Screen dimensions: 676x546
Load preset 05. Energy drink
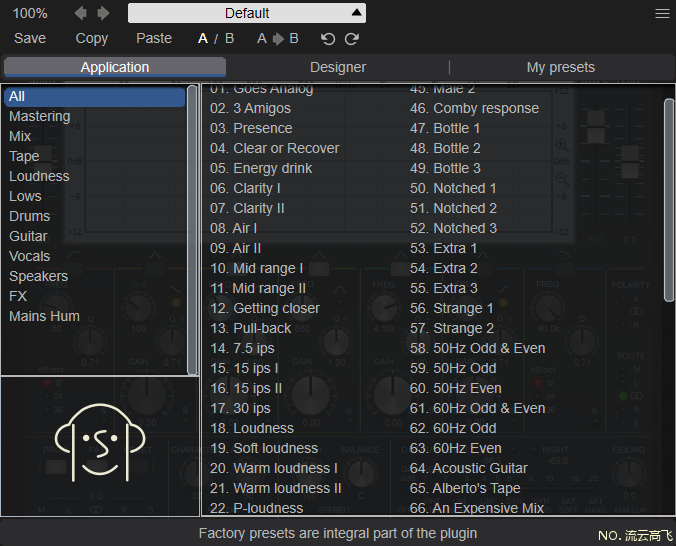[261, 168]
